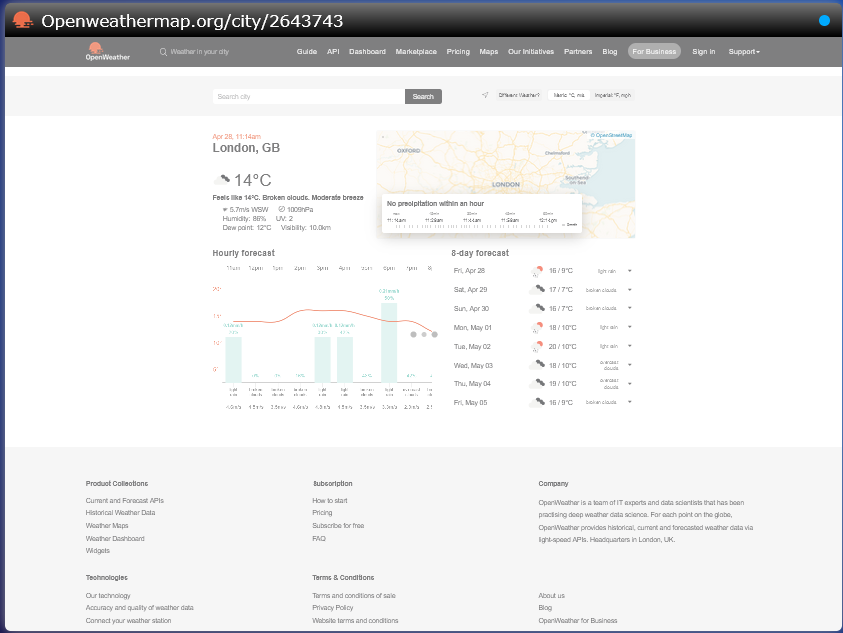Open the Support dropdown menu

tap(744, 51)
